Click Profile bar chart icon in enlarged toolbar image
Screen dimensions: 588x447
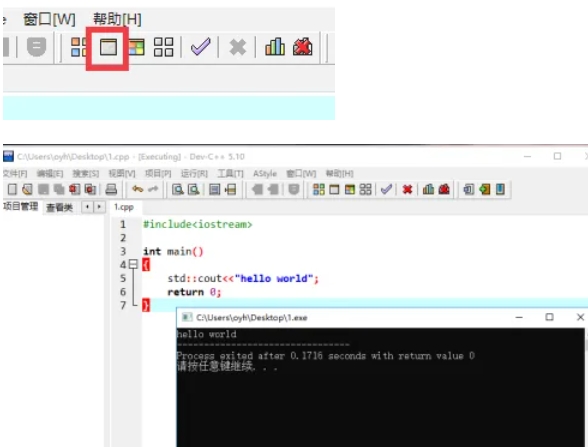pyautogui.click(x=275, y=46)
